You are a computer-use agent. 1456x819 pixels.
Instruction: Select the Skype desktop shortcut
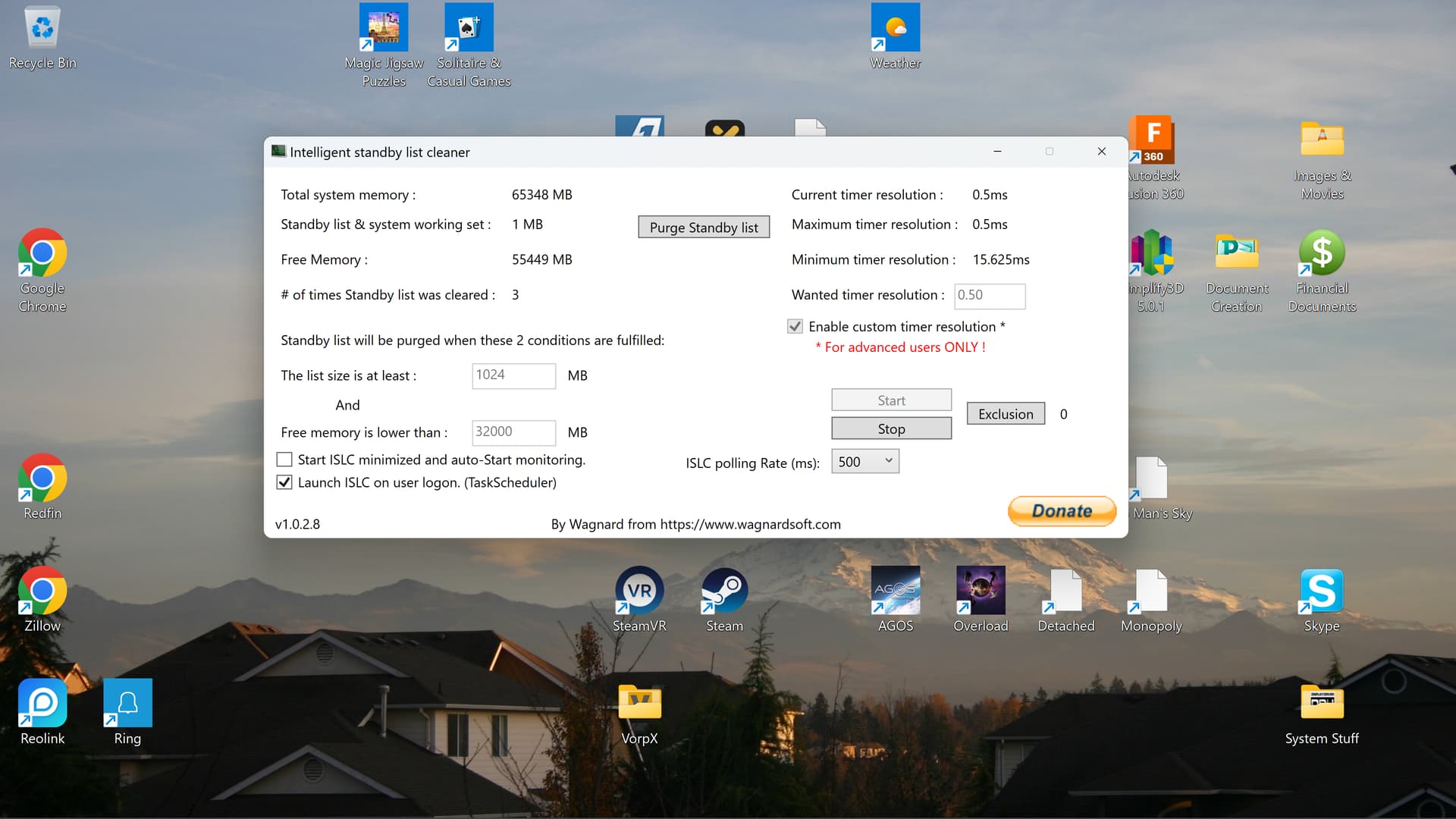pyautogui.click(x=1322, y=592)
